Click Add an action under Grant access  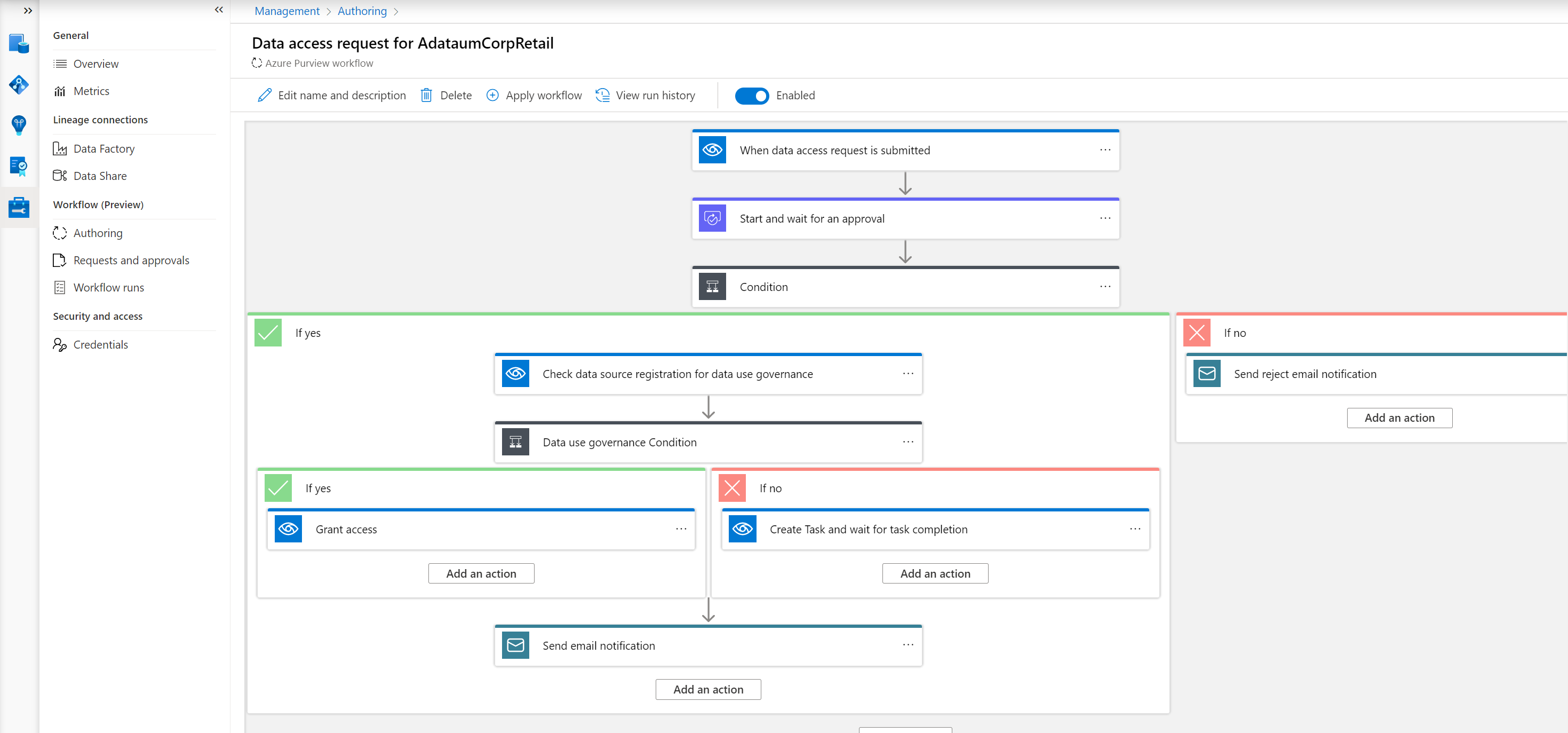point(481,573)
